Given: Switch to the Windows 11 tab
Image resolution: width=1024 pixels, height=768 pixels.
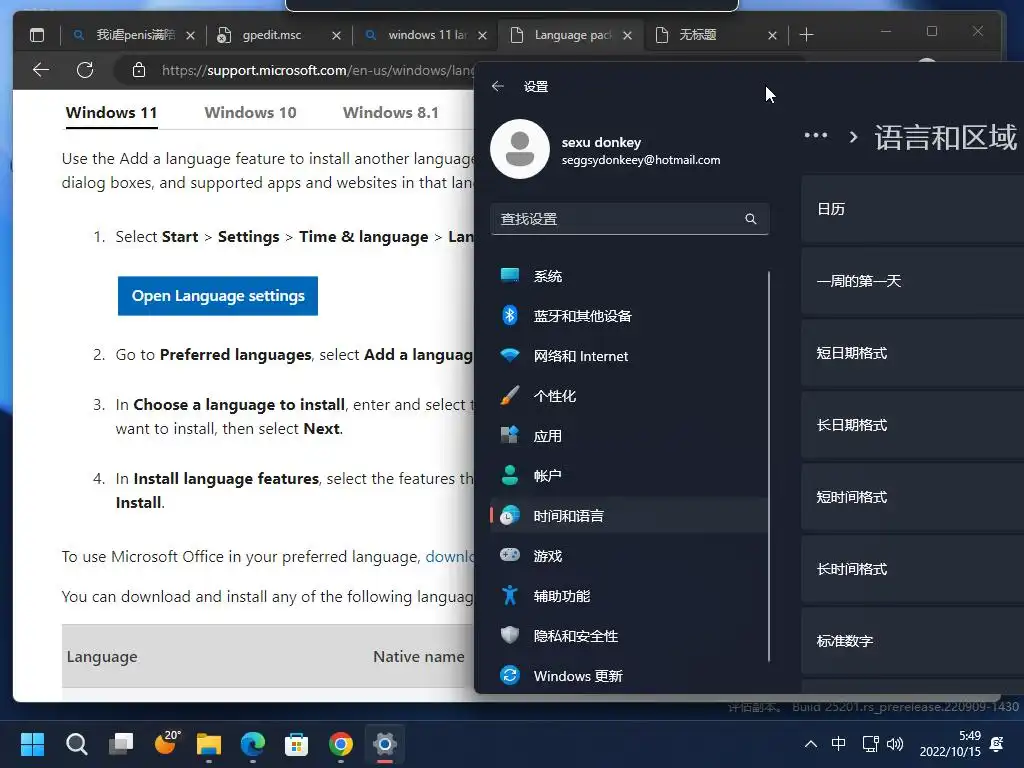Looking at the screenshot, I should (x=112, y=113).
